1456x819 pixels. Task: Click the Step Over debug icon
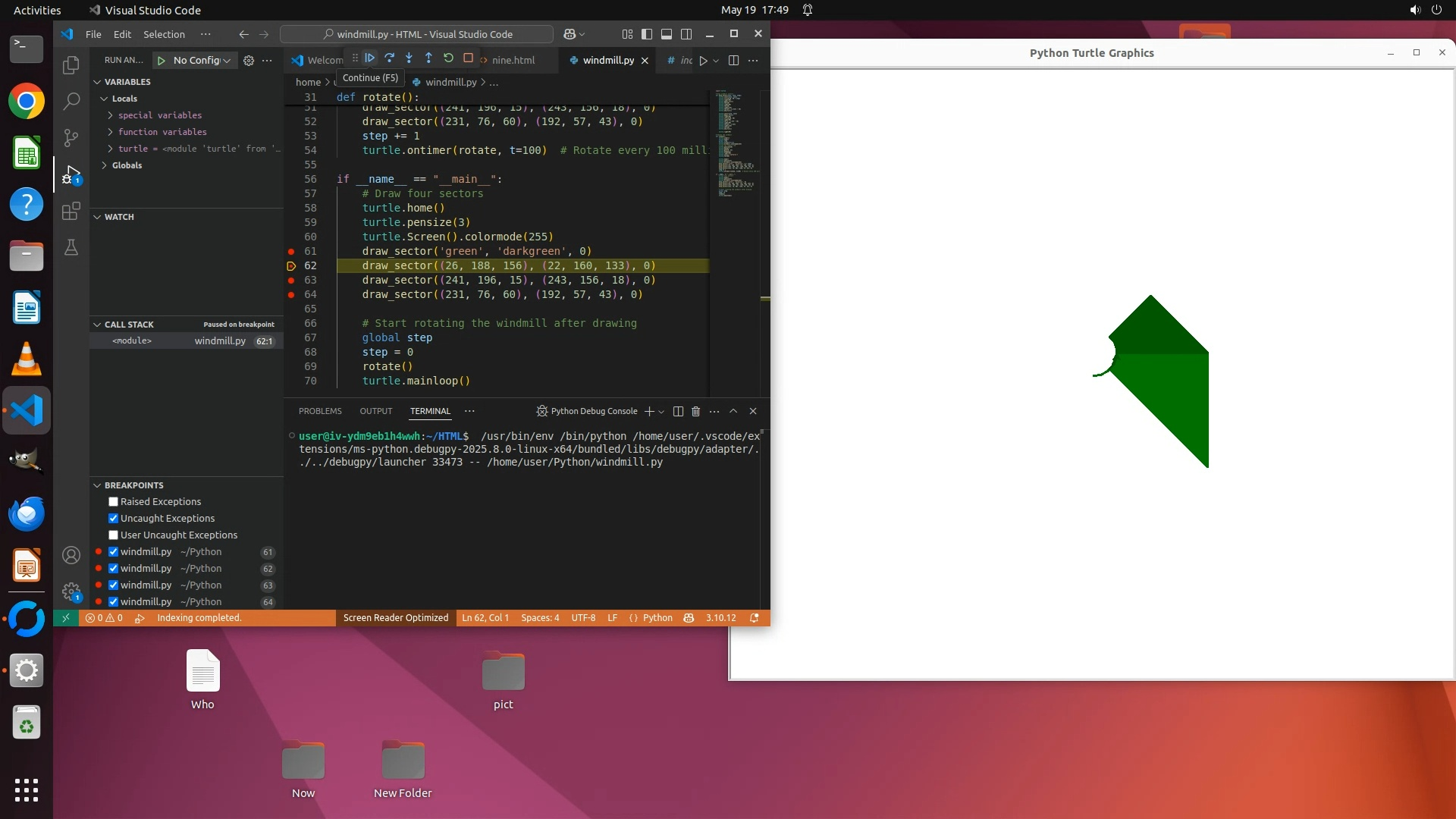pyautogui.click(x=390, y=58)
